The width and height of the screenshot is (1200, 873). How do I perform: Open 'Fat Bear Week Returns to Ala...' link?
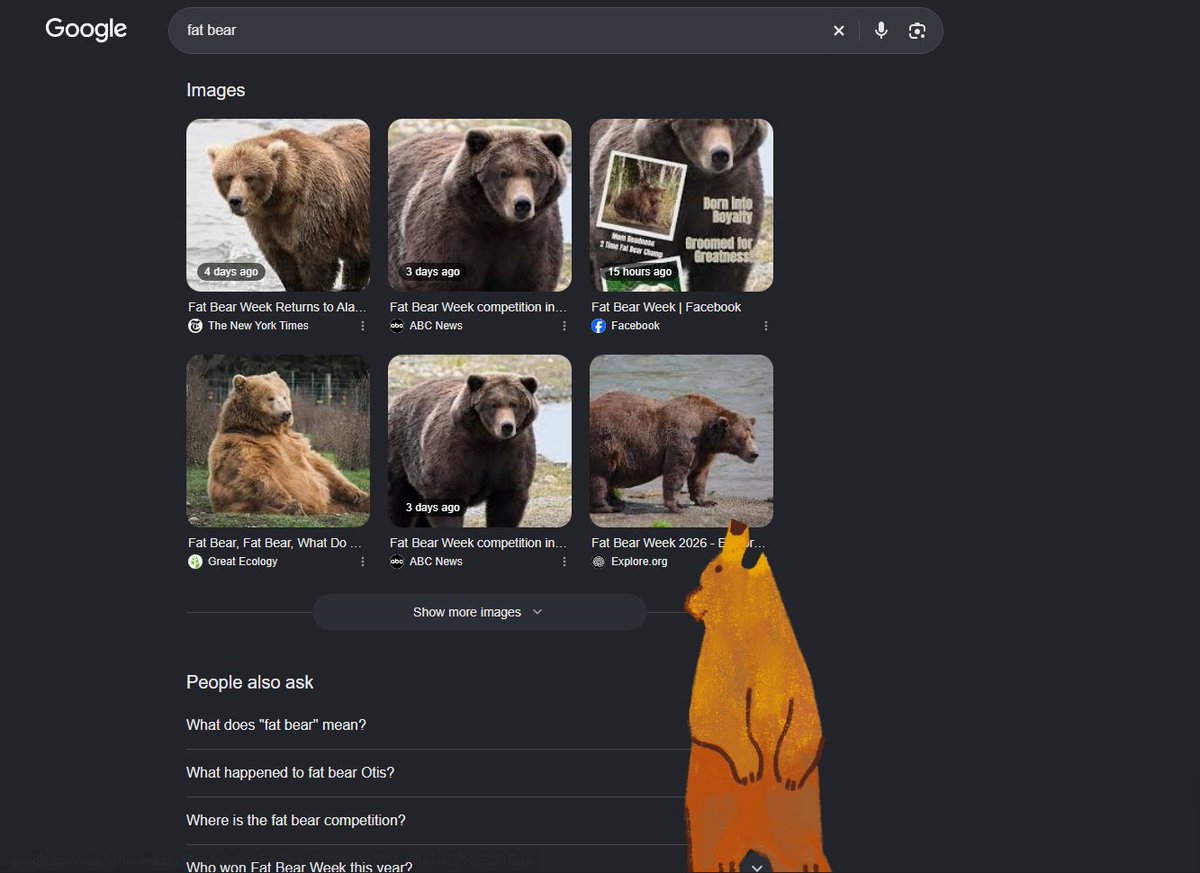(x=277, y=307)
